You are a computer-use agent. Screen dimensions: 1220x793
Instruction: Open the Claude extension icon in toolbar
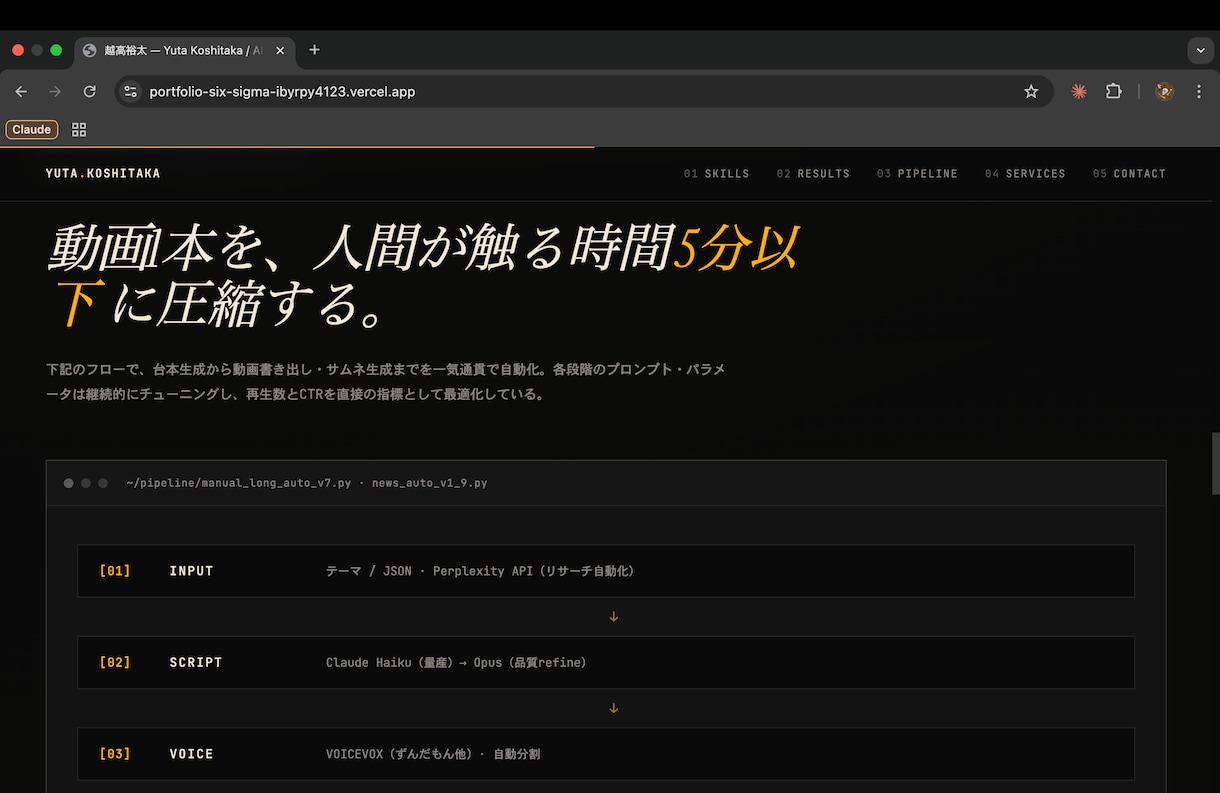[x=1079, y=91]
